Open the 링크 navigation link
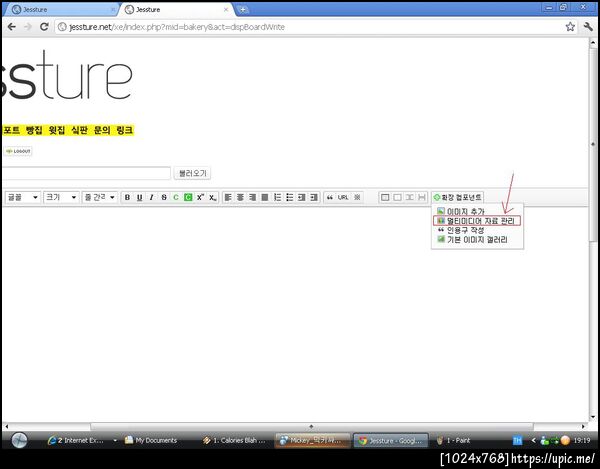Screen dimensions: 600x469 coord(125,130)
